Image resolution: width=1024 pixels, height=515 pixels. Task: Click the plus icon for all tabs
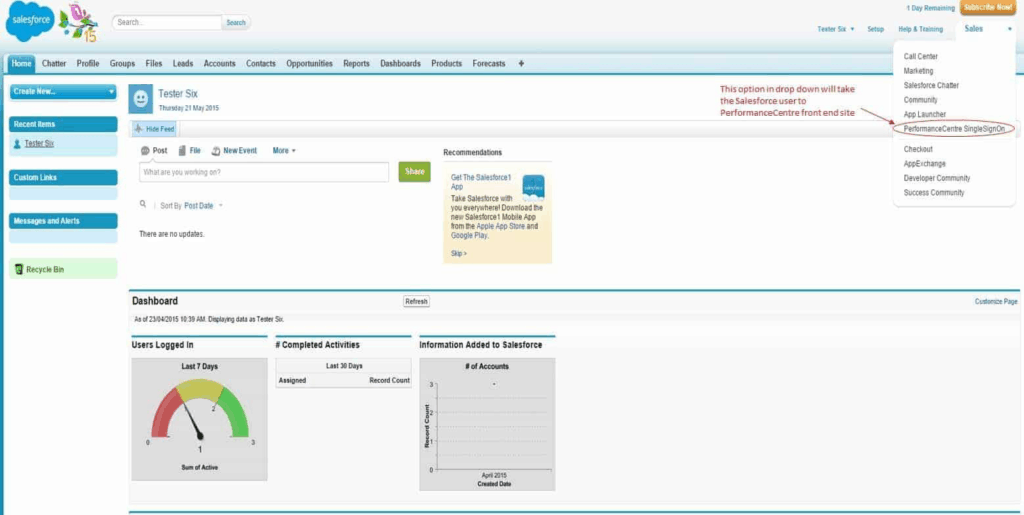[x=521, y=63]
